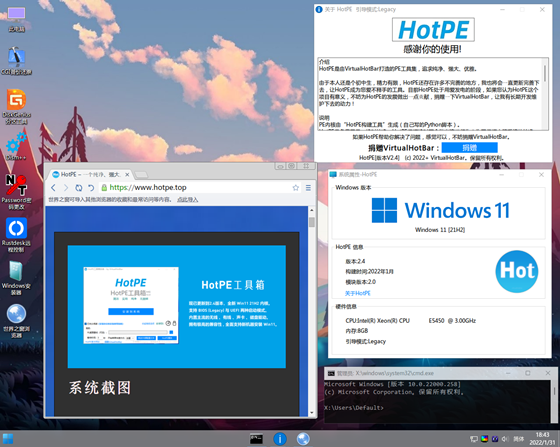Click the green padlock security icon

coord(104,187)
